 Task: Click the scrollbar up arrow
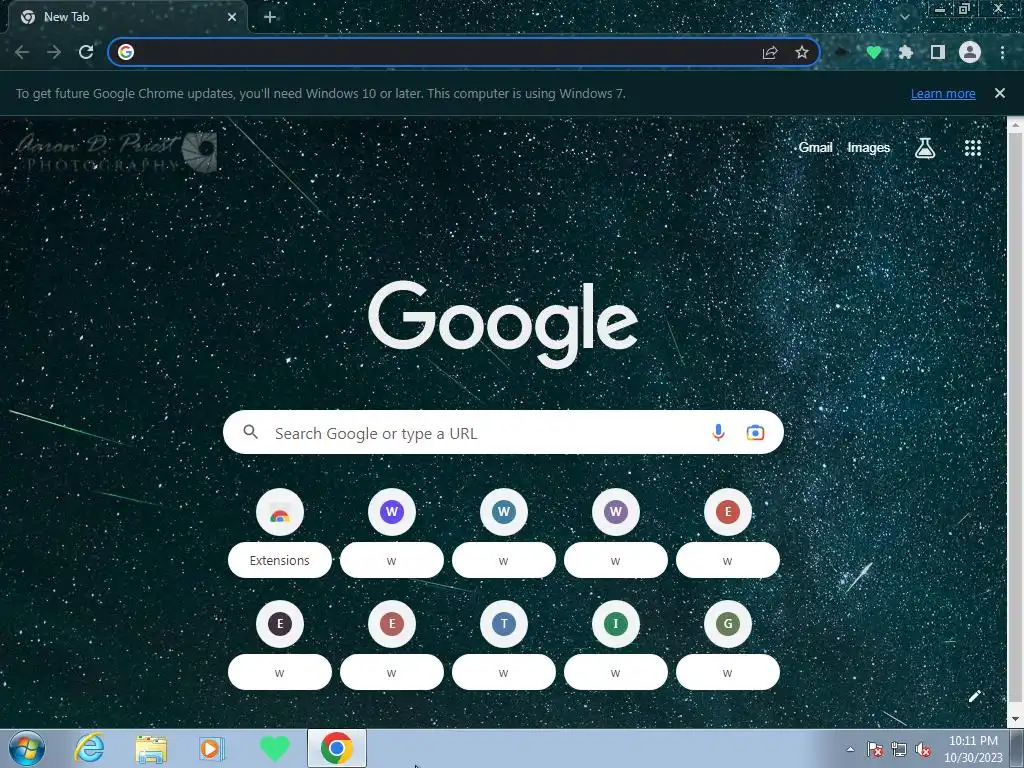click(x=1016, y=124)
